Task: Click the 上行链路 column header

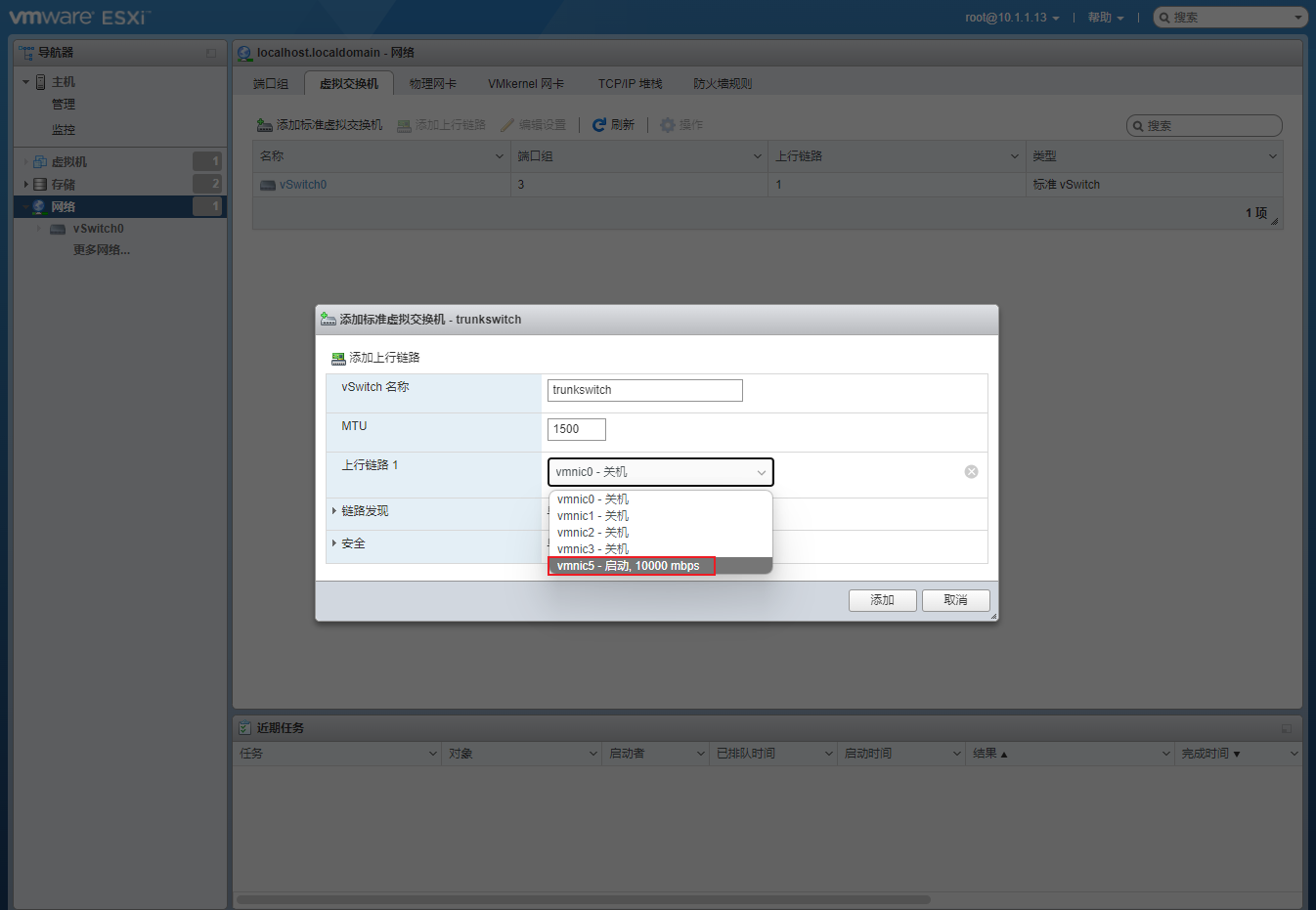Action: 896,156
